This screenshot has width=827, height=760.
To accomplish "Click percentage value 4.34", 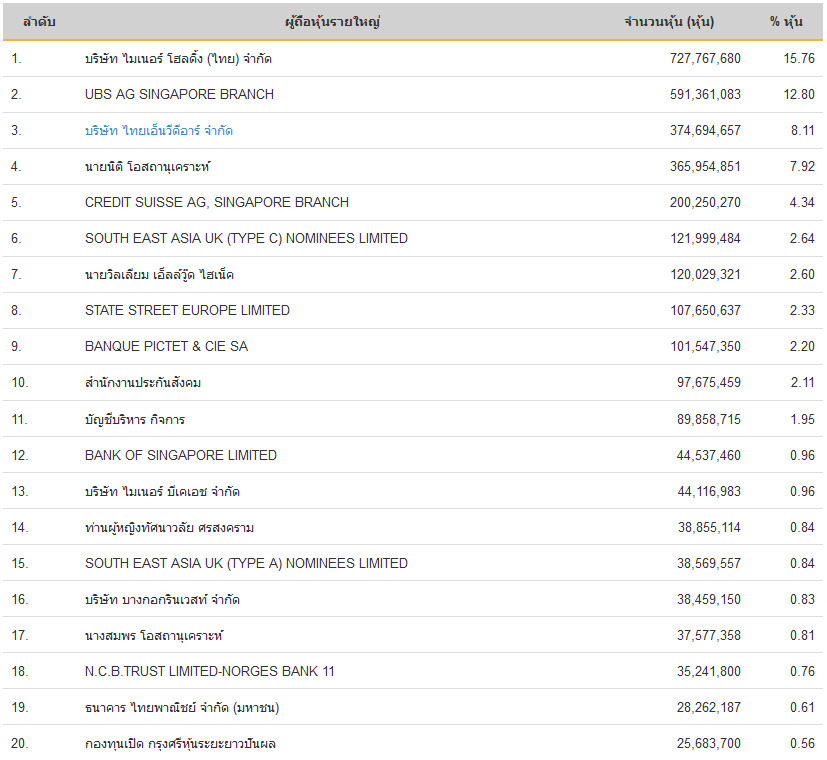I will coord(802,203).
